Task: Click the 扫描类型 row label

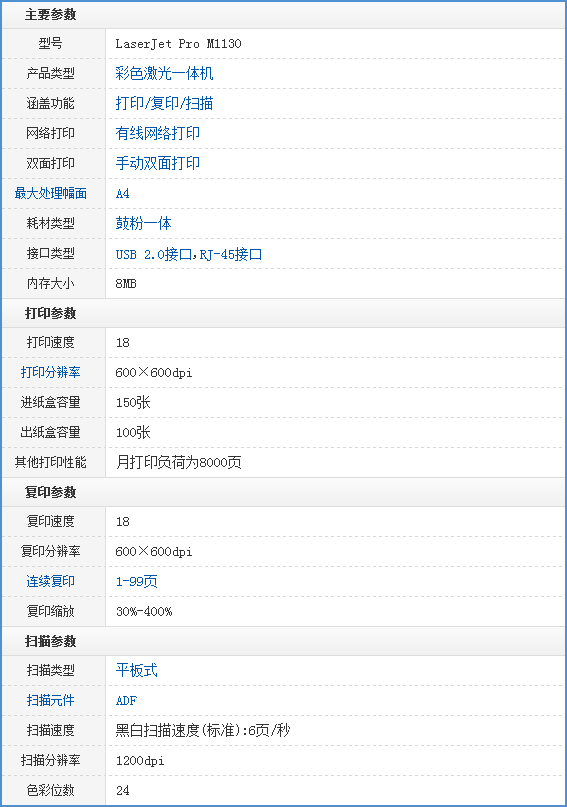Action: pos(50,670)
